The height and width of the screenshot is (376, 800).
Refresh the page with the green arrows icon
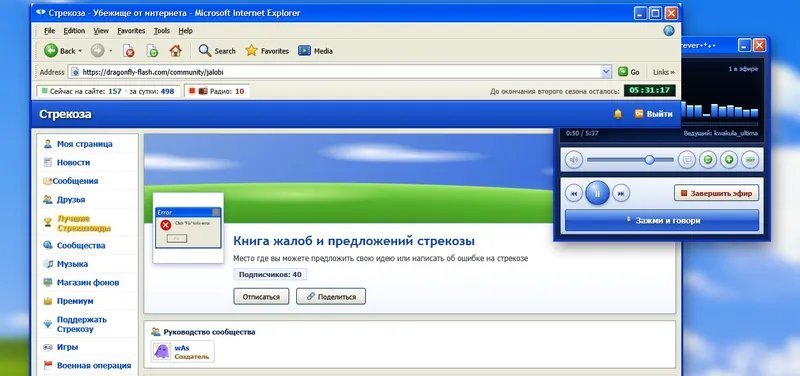coord(152,51)
